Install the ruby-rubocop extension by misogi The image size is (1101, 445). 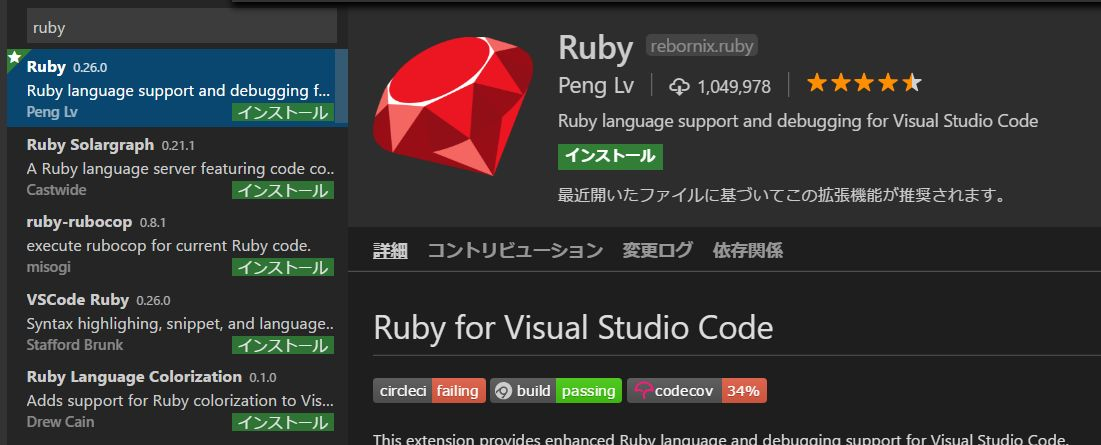pyautogui.click(x=283, y=267)
